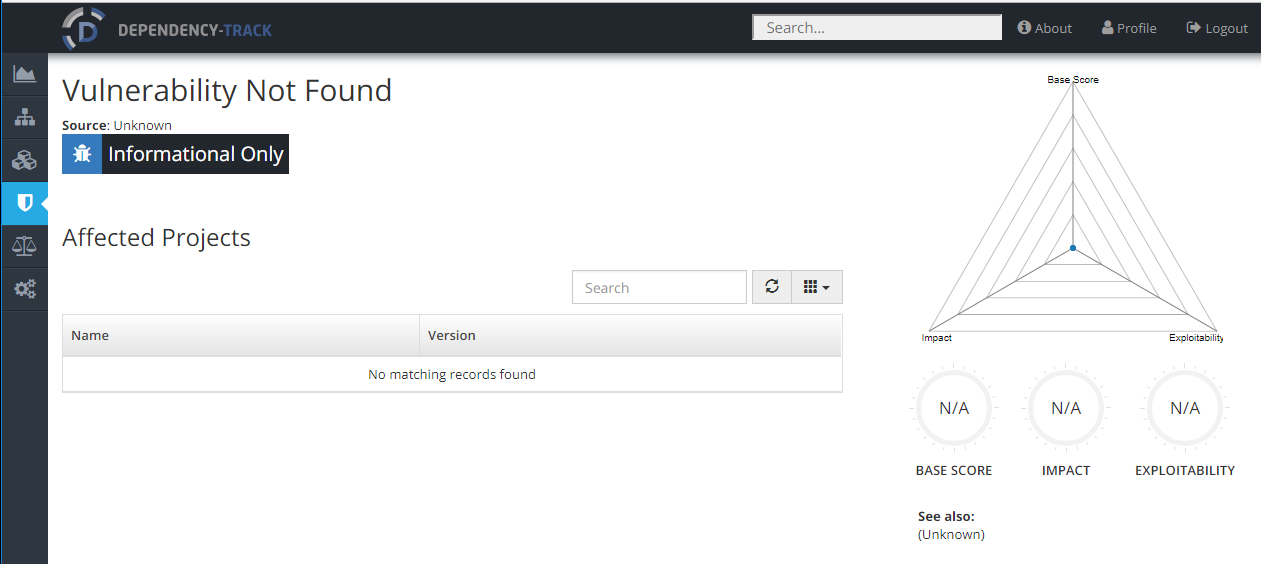The image size is (1261, 564).
Task: Click the Exploitability N/A gauge
Action: click(1185, 408)
